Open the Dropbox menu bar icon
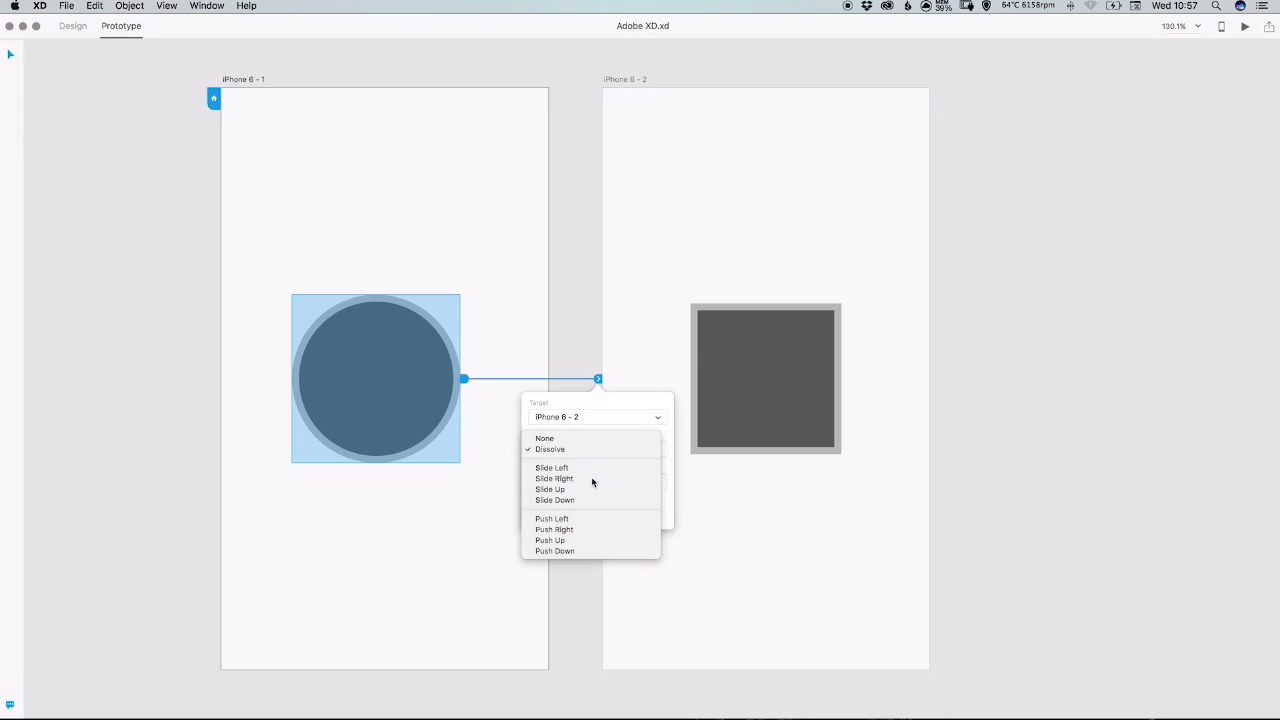The width and height of the screenshot is (1280, 720). (866, 6)
